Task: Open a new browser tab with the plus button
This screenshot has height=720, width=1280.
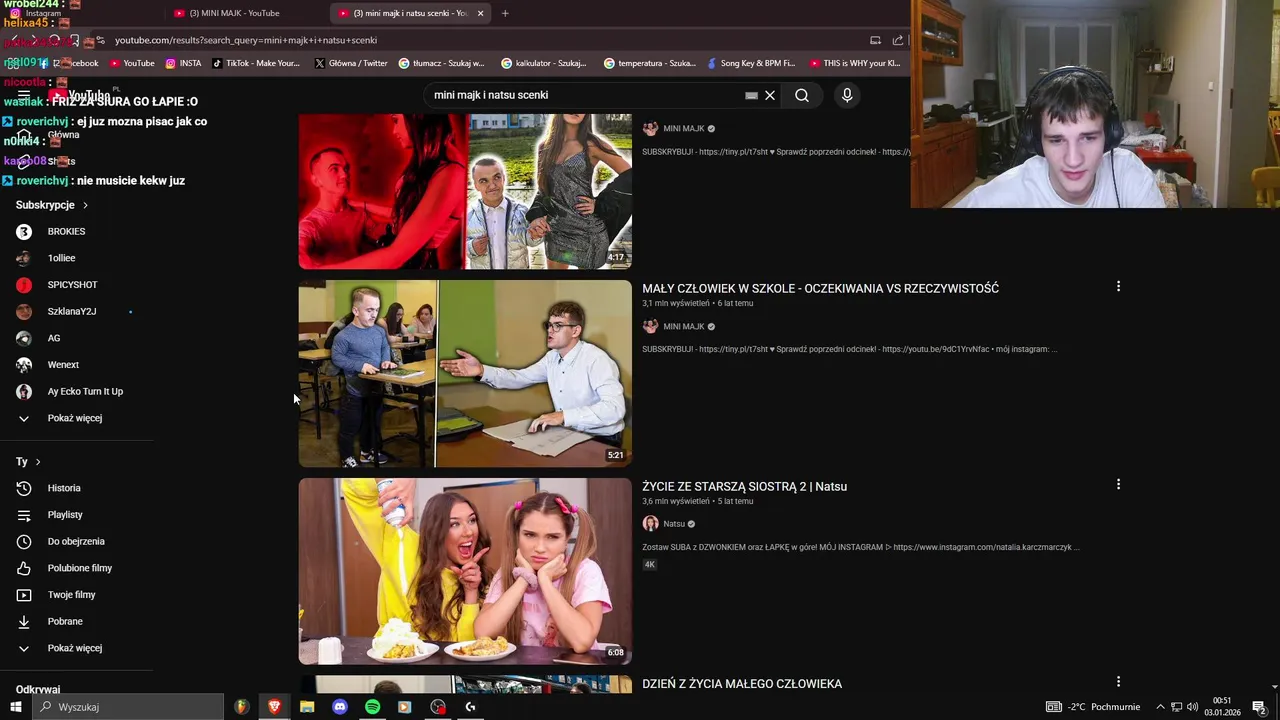Action: click(x=505, y=13)
